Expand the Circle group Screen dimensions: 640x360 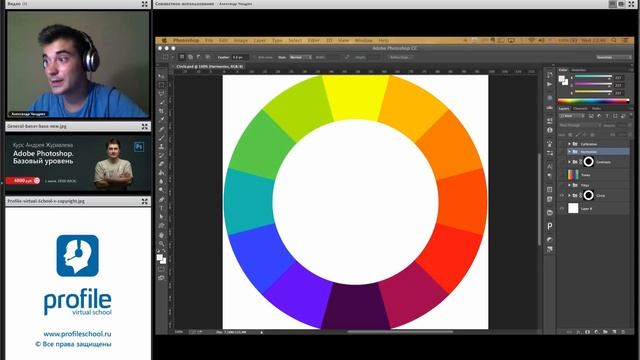[569, 196]
